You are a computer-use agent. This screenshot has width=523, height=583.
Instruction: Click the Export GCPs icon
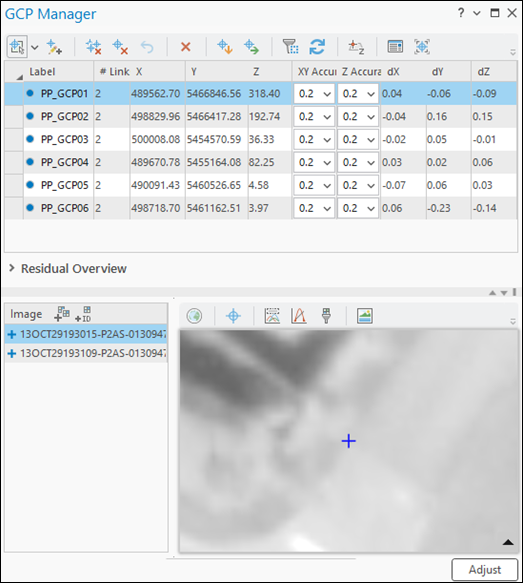click(251, 47)
